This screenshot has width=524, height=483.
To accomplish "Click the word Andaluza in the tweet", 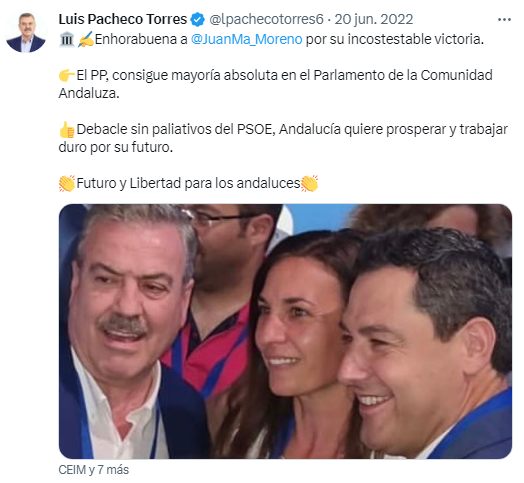I will [x=89, y=93].
